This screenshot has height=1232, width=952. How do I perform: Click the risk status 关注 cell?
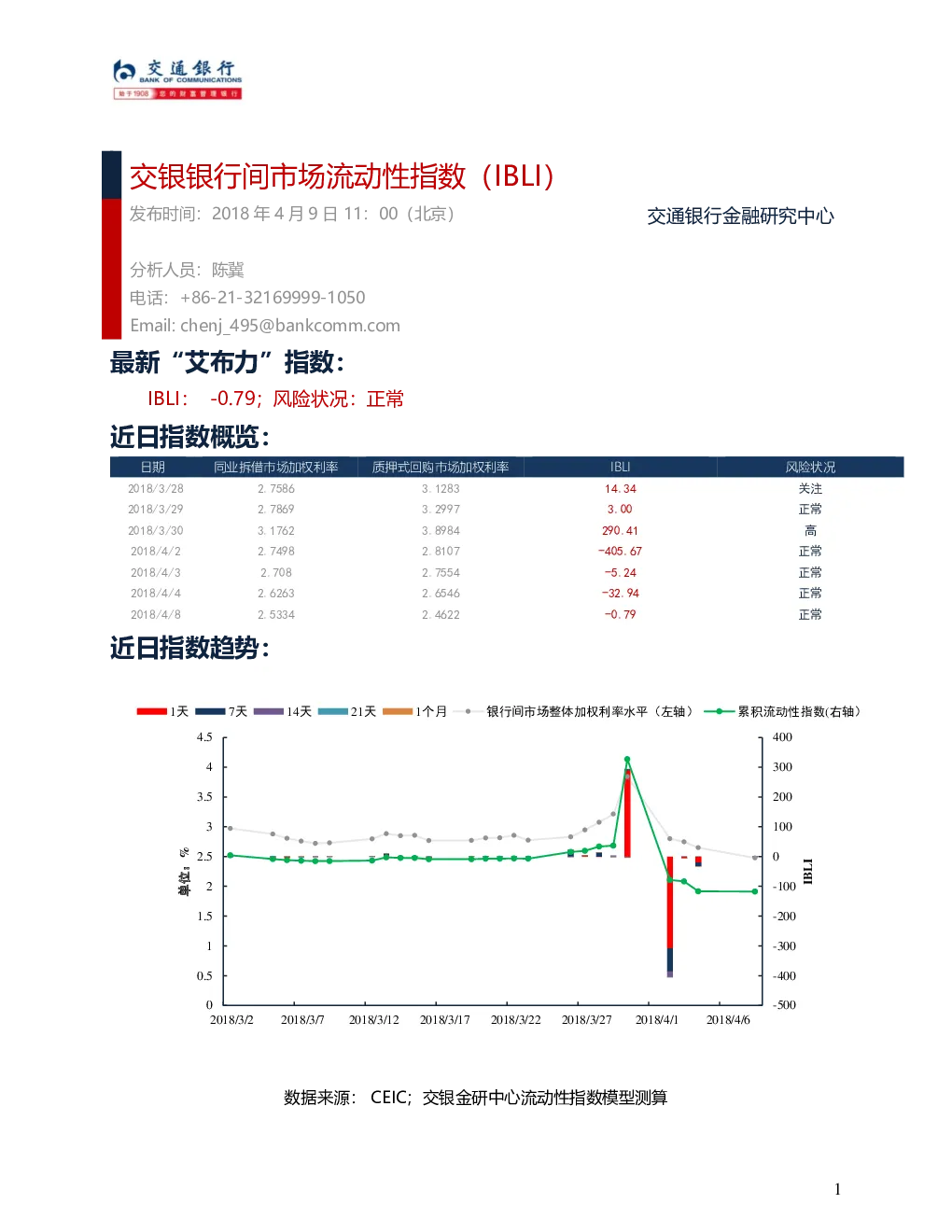(810, 488)
